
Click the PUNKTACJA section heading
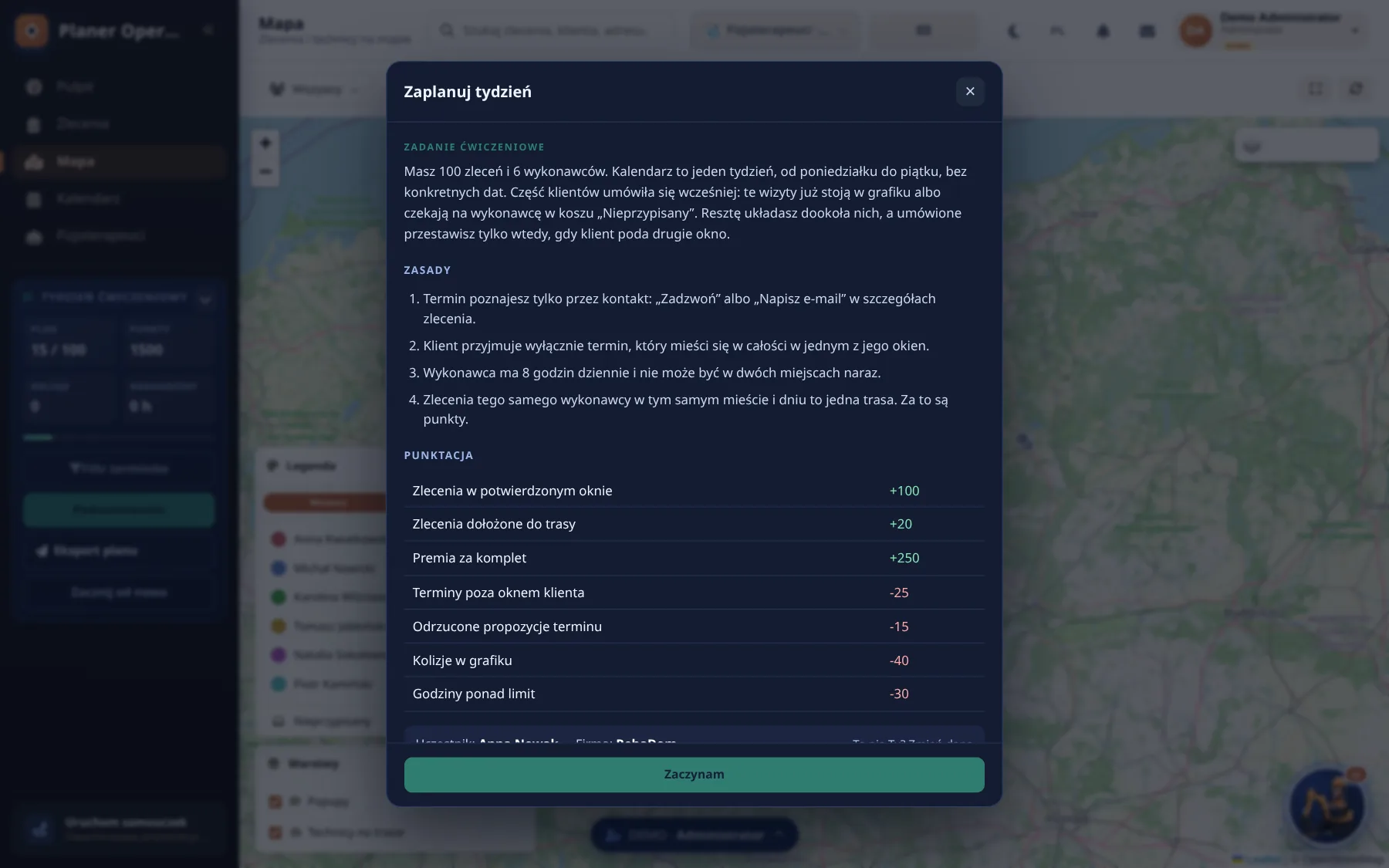[x=438, y=455]
